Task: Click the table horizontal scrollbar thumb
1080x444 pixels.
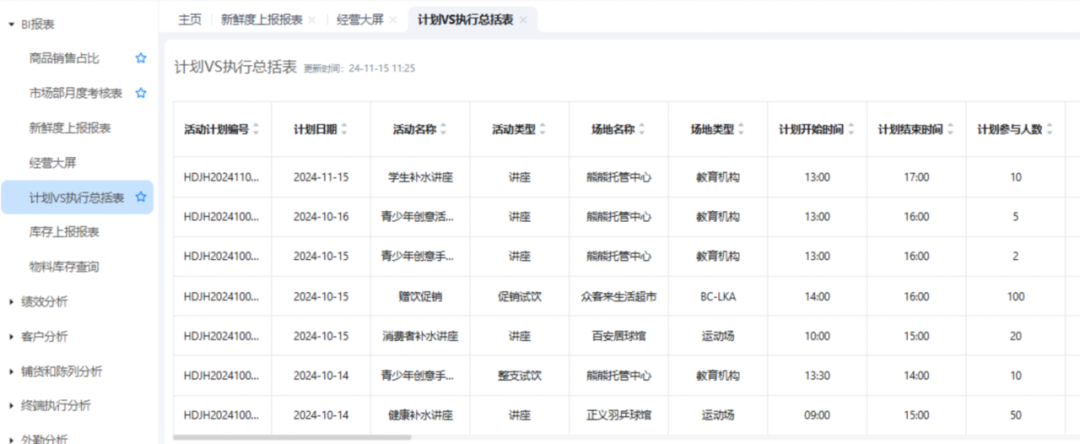Action: pos(292,437)
